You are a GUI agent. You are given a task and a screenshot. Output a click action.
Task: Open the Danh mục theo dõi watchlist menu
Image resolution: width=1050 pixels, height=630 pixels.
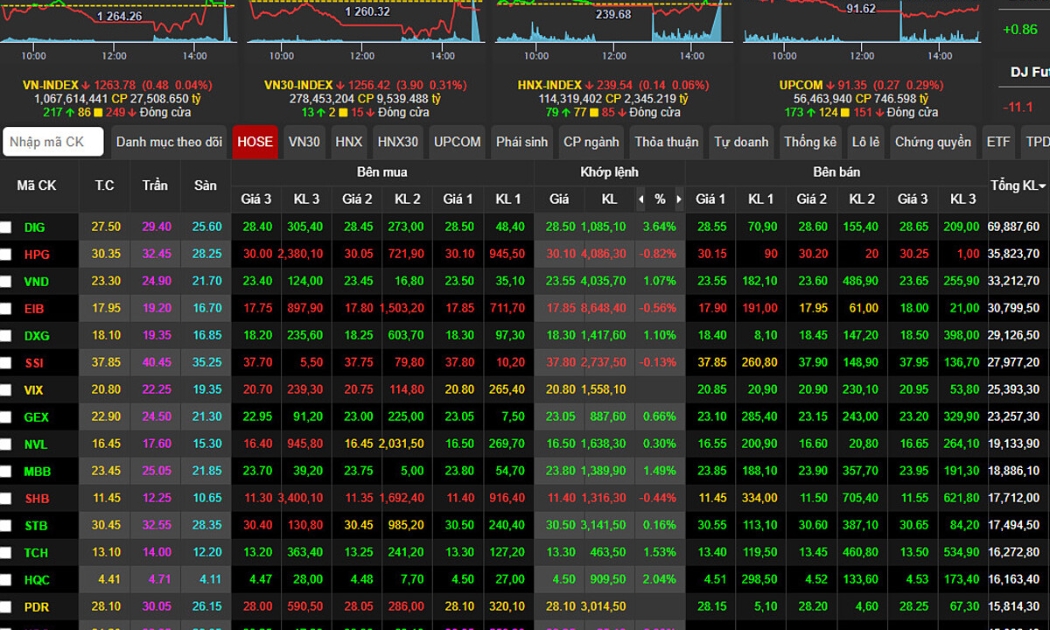point(169,142)
